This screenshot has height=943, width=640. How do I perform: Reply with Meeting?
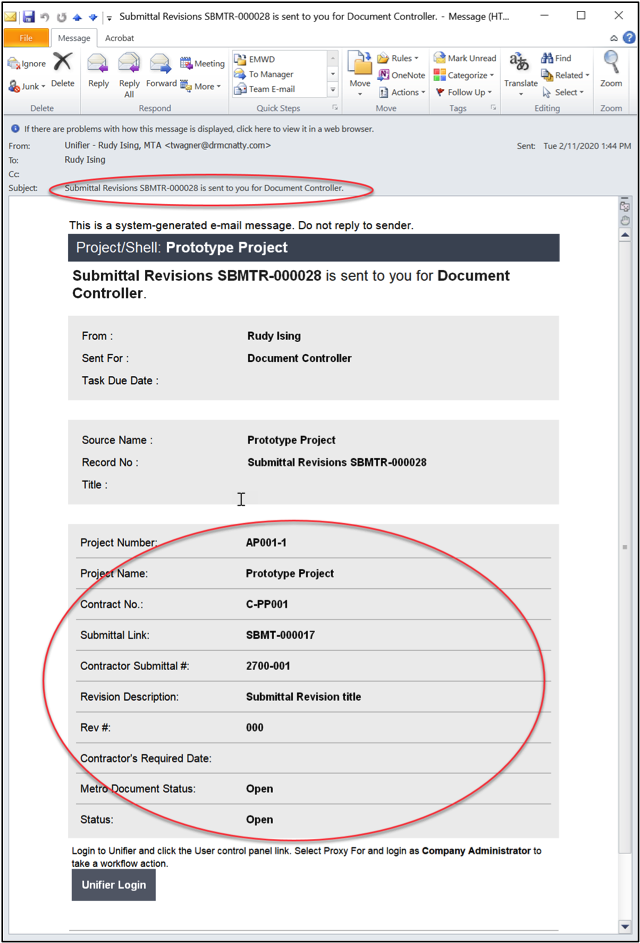coord(202,64)
